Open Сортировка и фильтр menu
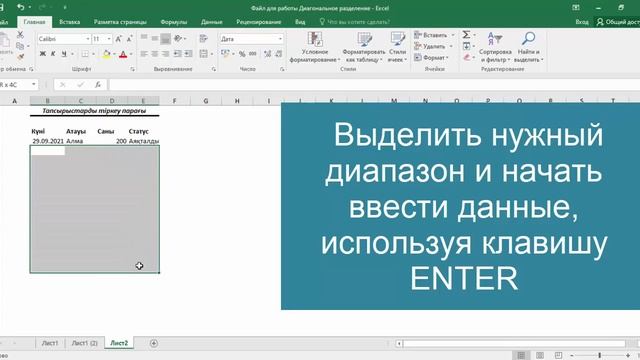The width and height of the screenshot is (640, 360). [x=495, y=47]
